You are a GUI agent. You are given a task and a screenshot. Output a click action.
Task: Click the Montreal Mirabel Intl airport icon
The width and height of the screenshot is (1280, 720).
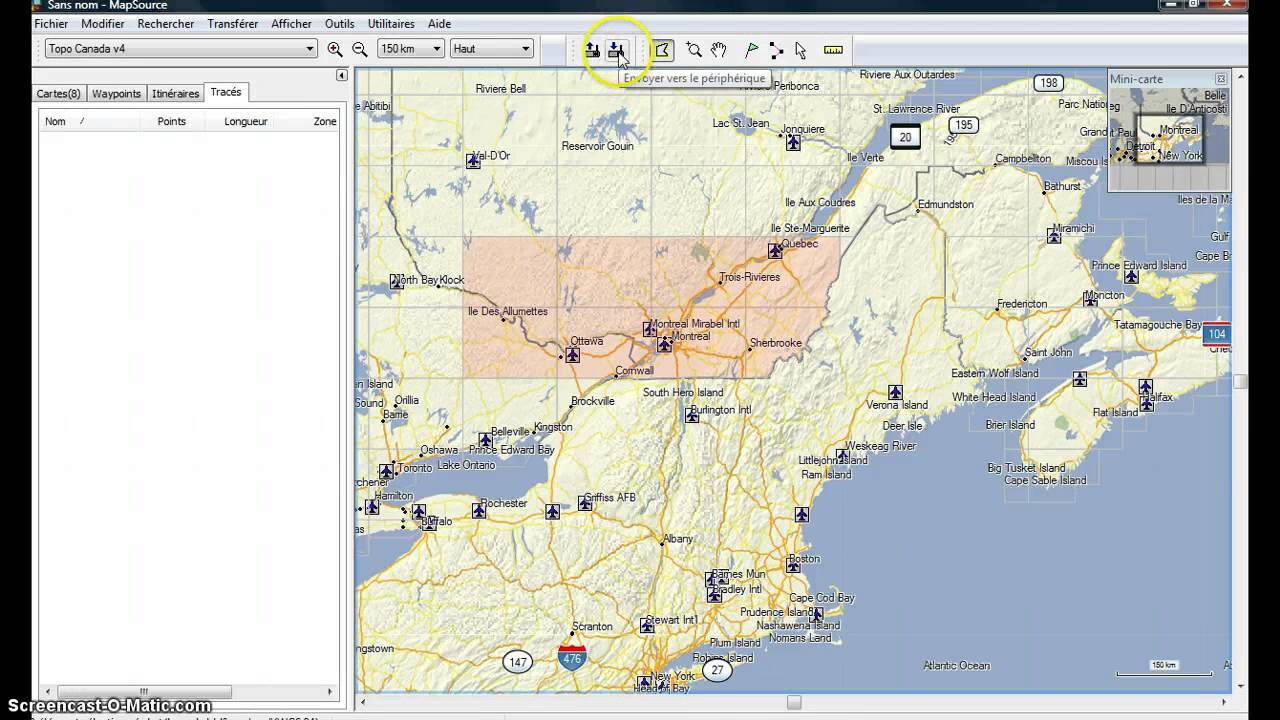coord(650,328)
